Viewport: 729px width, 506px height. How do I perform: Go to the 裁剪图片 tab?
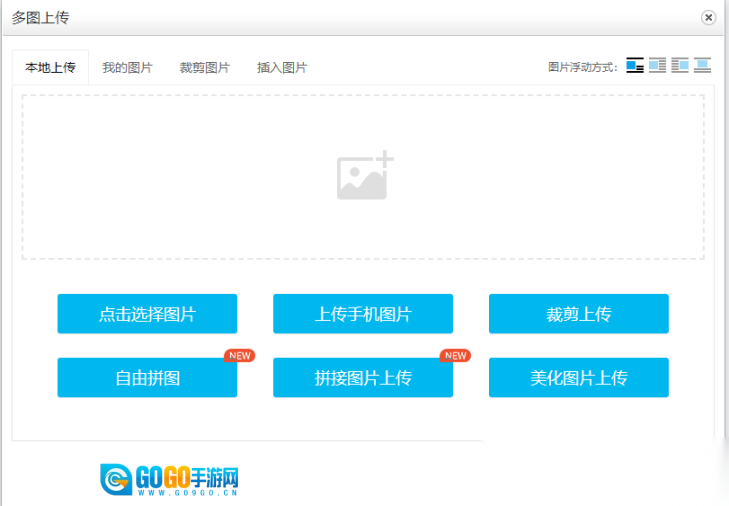[204, 68]
